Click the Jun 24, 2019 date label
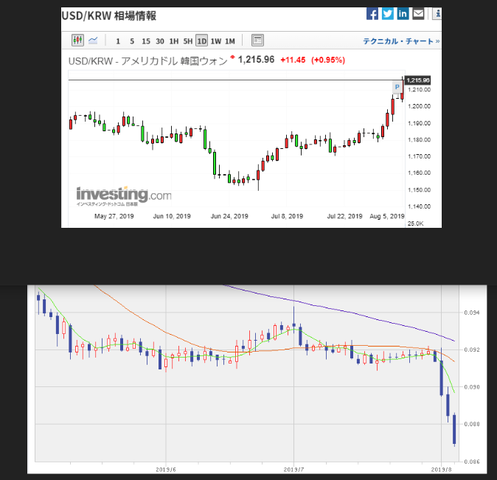497x480 pixels. click(229, 216)
